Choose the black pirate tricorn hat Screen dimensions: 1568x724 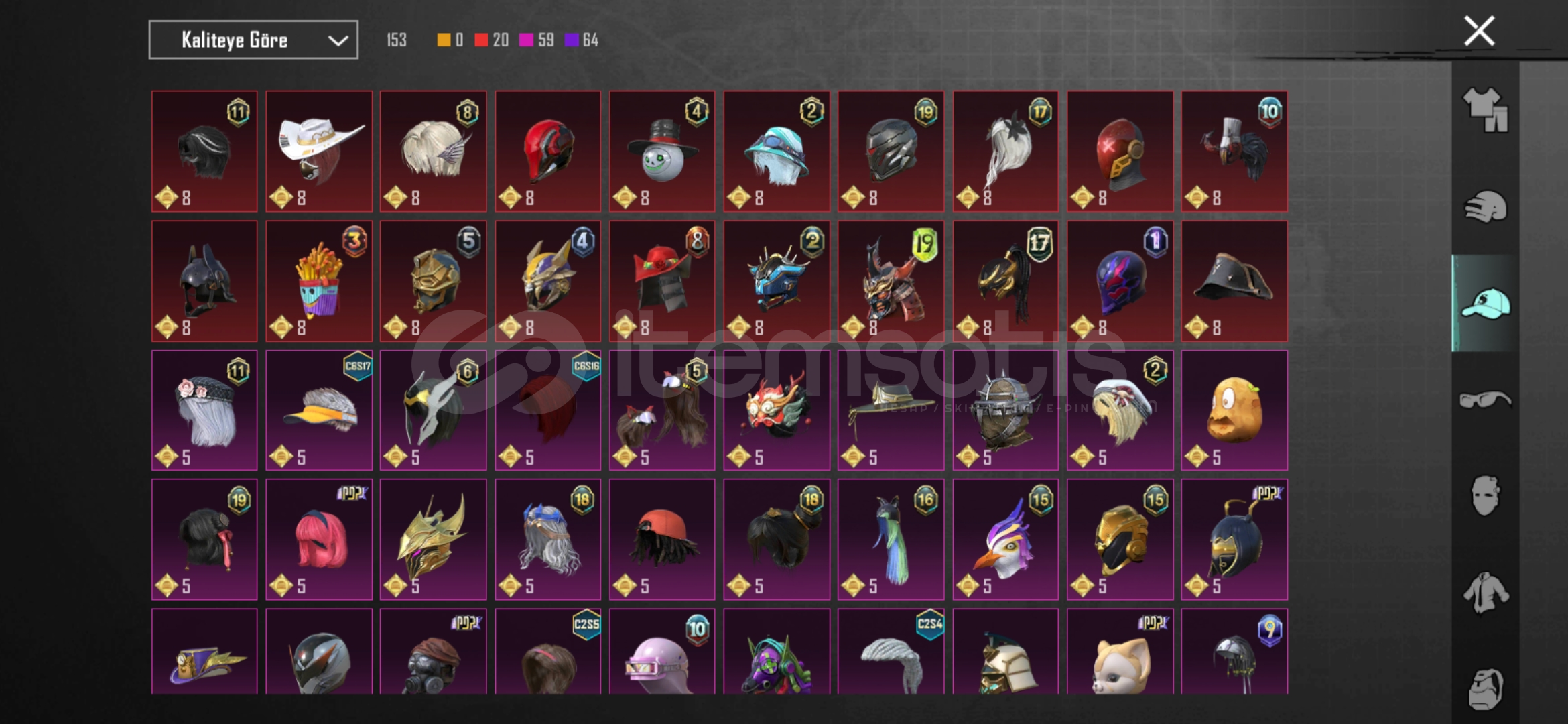pos(1234,282)
